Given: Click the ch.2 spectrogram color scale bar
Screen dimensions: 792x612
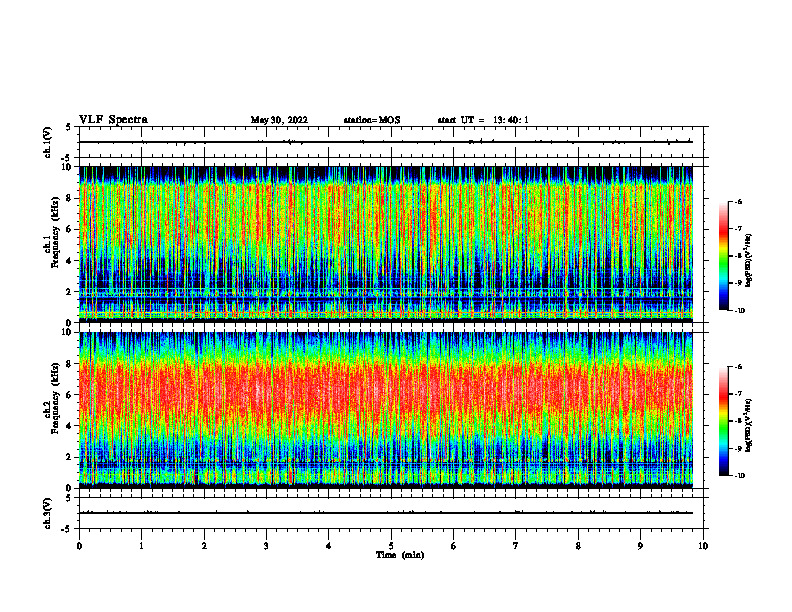Looking at the screenshot, I should coord(723,421).
